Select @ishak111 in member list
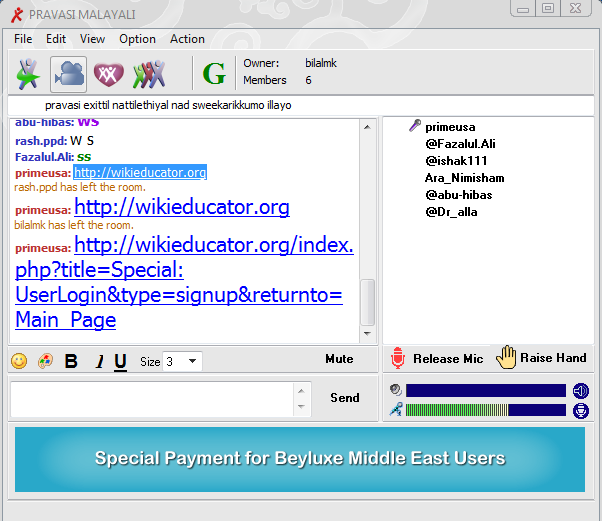 coord(456,161)
